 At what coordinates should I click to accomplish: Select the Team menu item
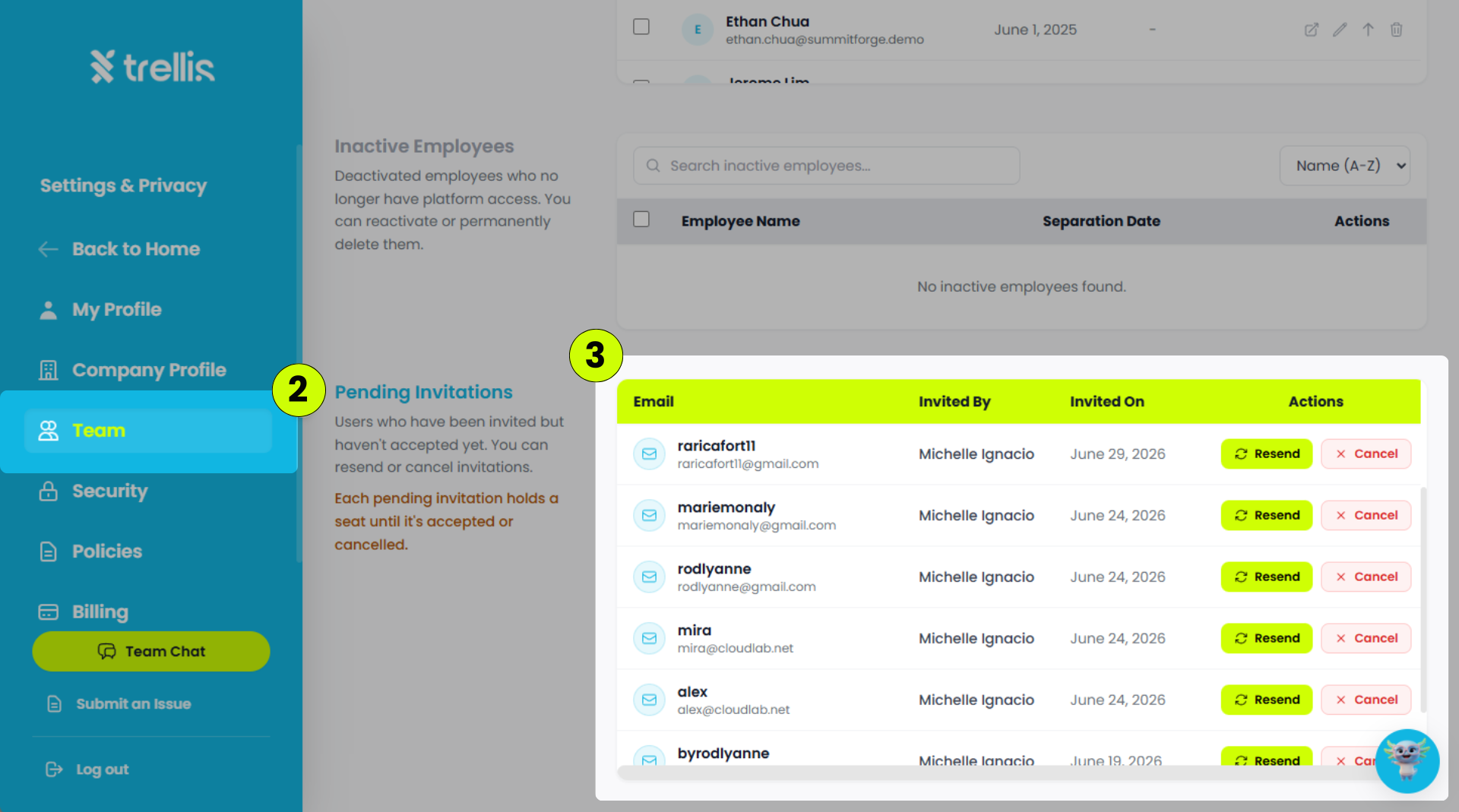pos(148,431)
